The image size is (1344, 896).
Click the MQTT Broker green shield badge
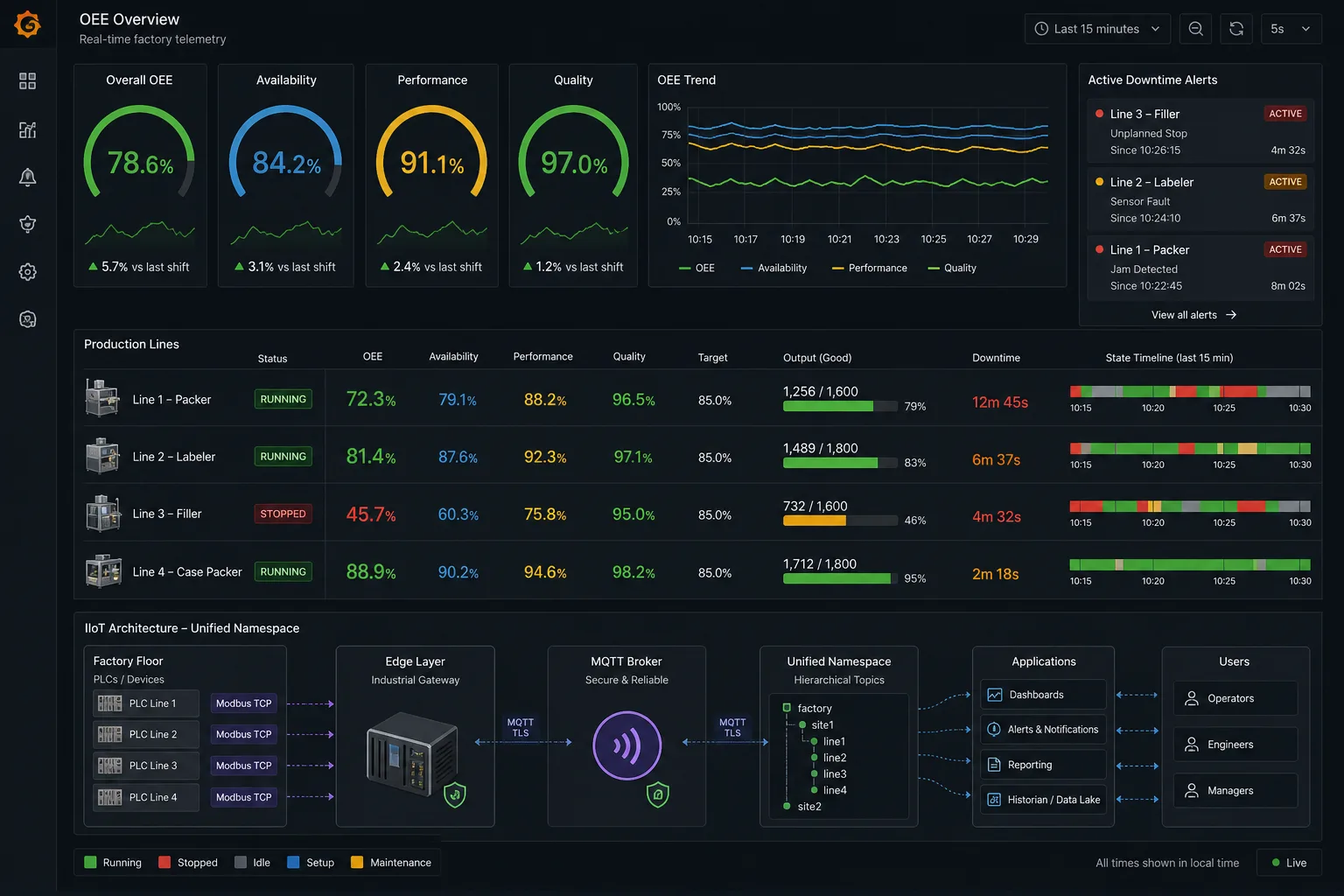click(x=658, y=794)
